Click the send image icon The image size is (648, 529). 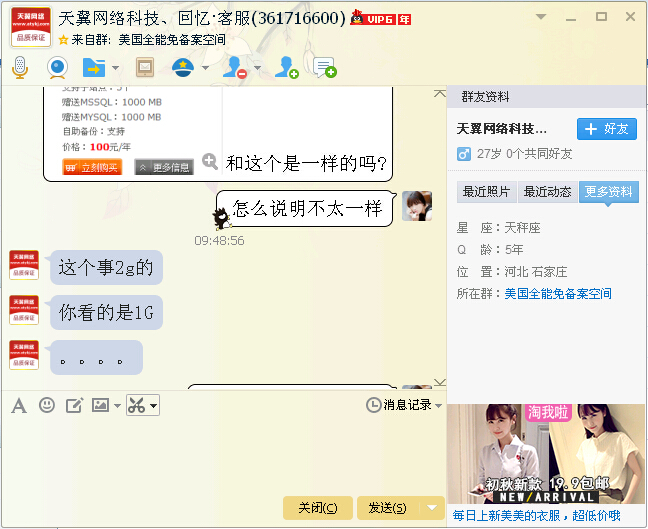tap(100, 405)
